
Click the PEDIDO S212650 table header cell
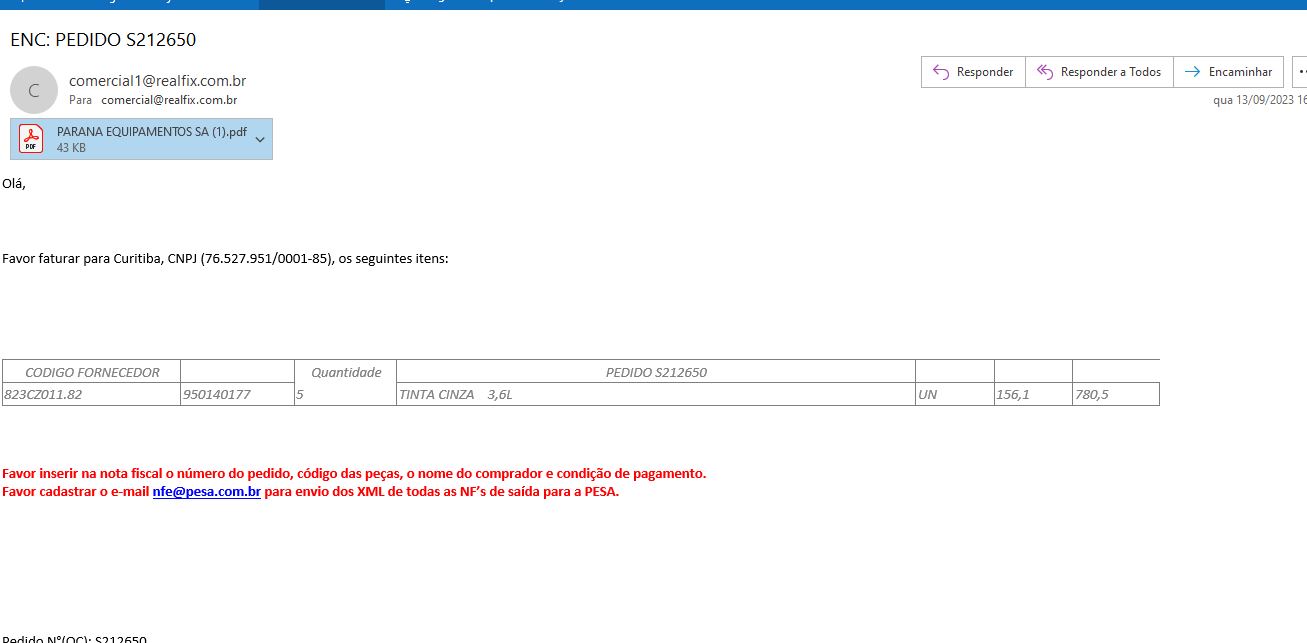coord(656,372)
